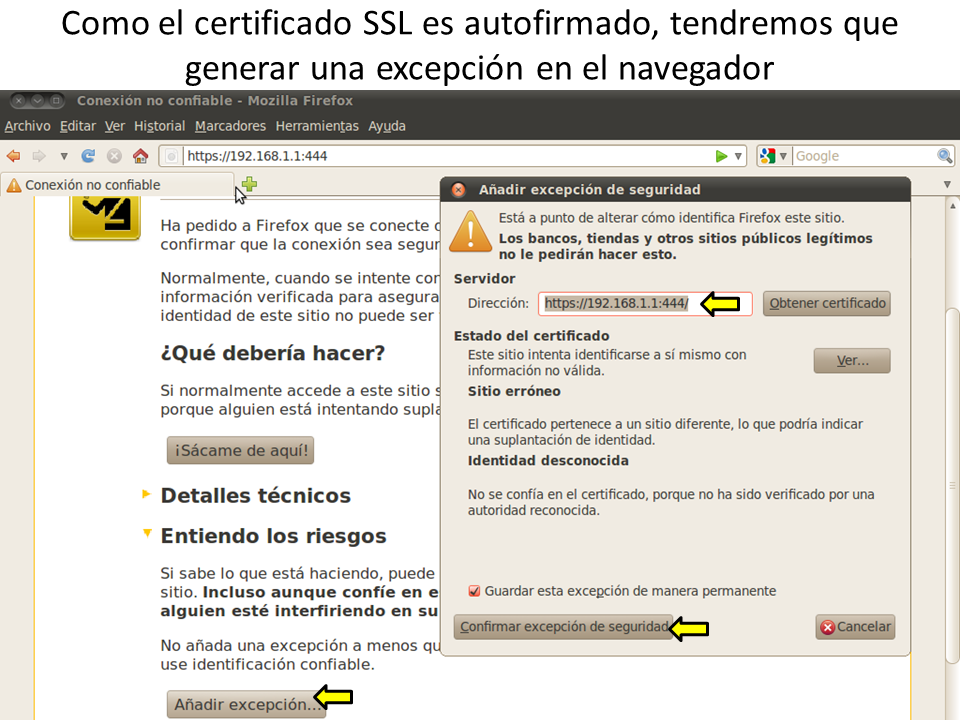
Task: Reload the page with the refresh icon
Action: click(89, 156)
